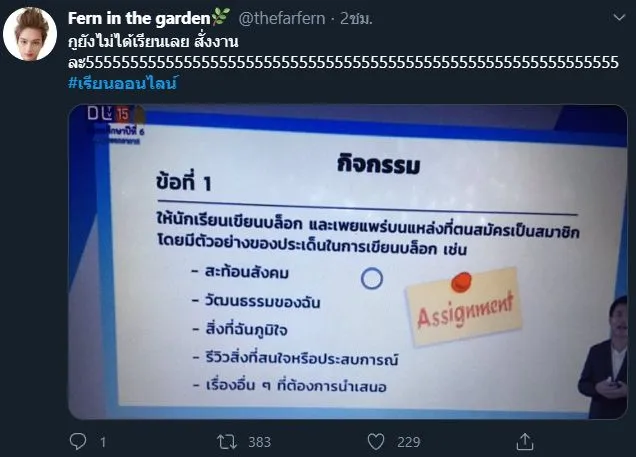Click the presenter in suit in image
The width and height of the screenshot is (636, 457).
(x=603, y=357)
